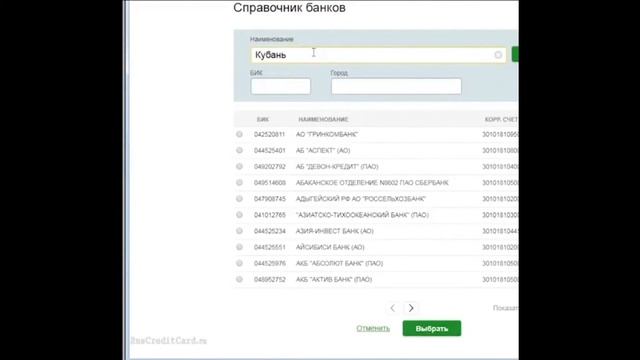Click bank name АБ "АСПЕКТ" (АО)
This screenshot has height=360, width=640.
click(323, 151)
